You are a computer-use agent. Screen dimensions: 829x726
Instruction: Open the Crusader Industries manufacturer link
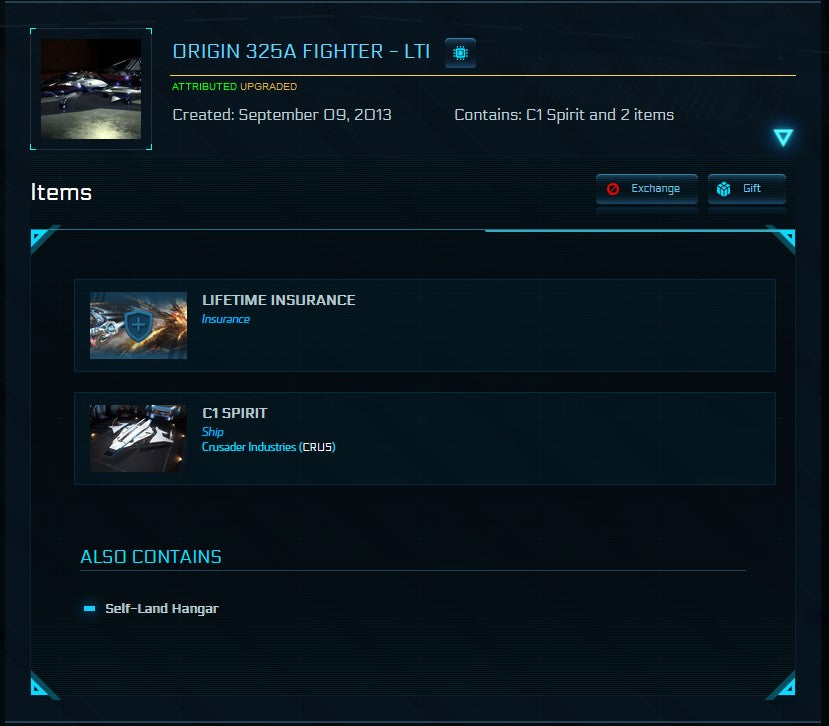click(x=249, y=447)
